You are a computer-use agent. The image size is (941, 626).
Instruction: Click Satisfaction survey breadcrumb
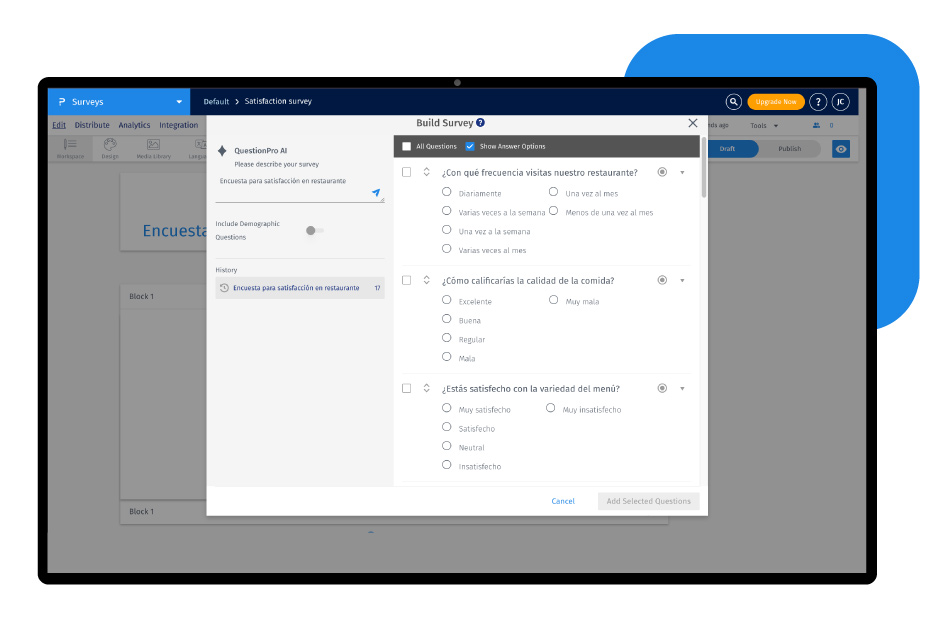click(x=278, y=101)
